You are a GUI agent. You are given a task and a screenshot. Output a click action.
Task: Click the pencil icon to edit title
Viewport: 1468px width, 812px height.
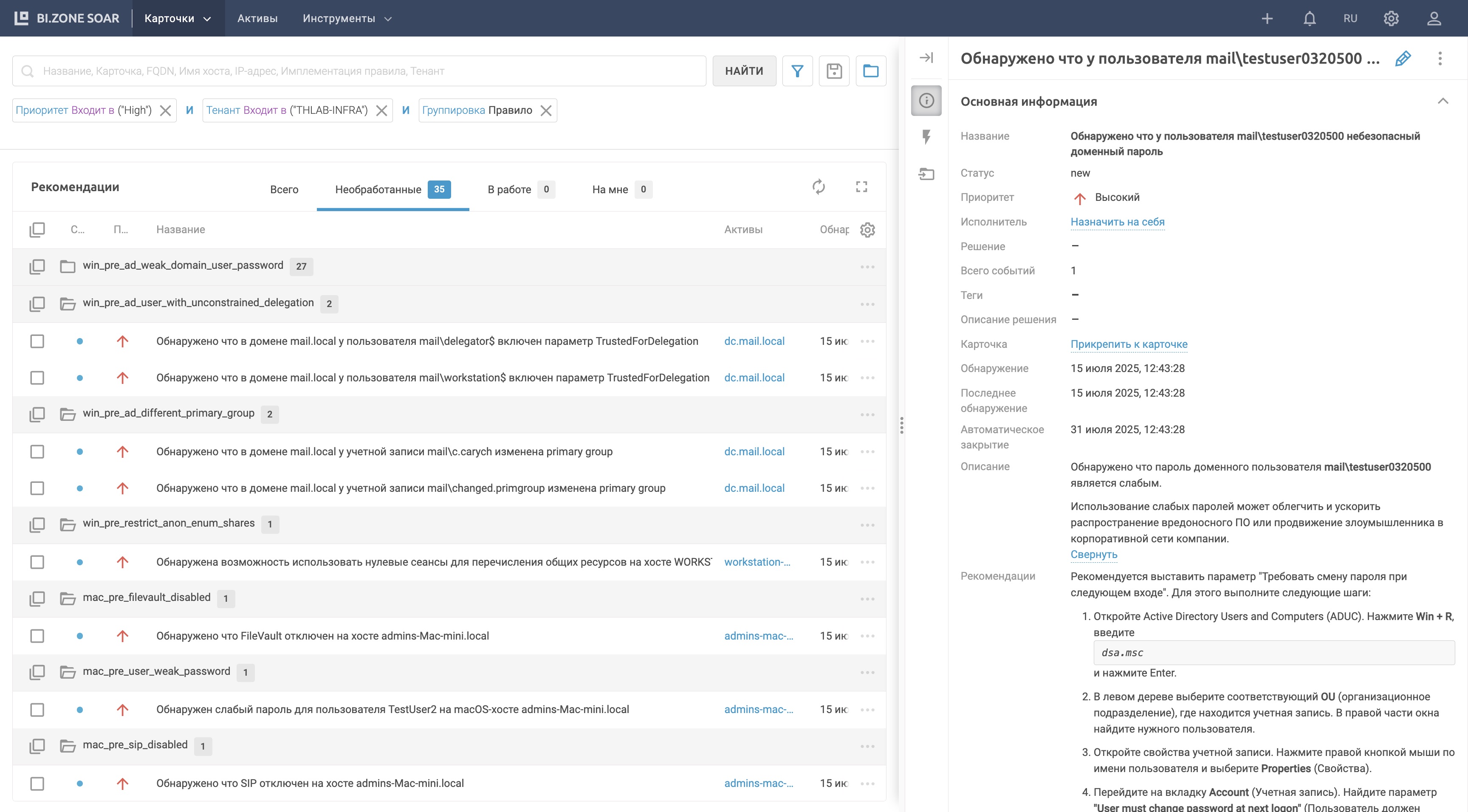tap(1403, 58)
